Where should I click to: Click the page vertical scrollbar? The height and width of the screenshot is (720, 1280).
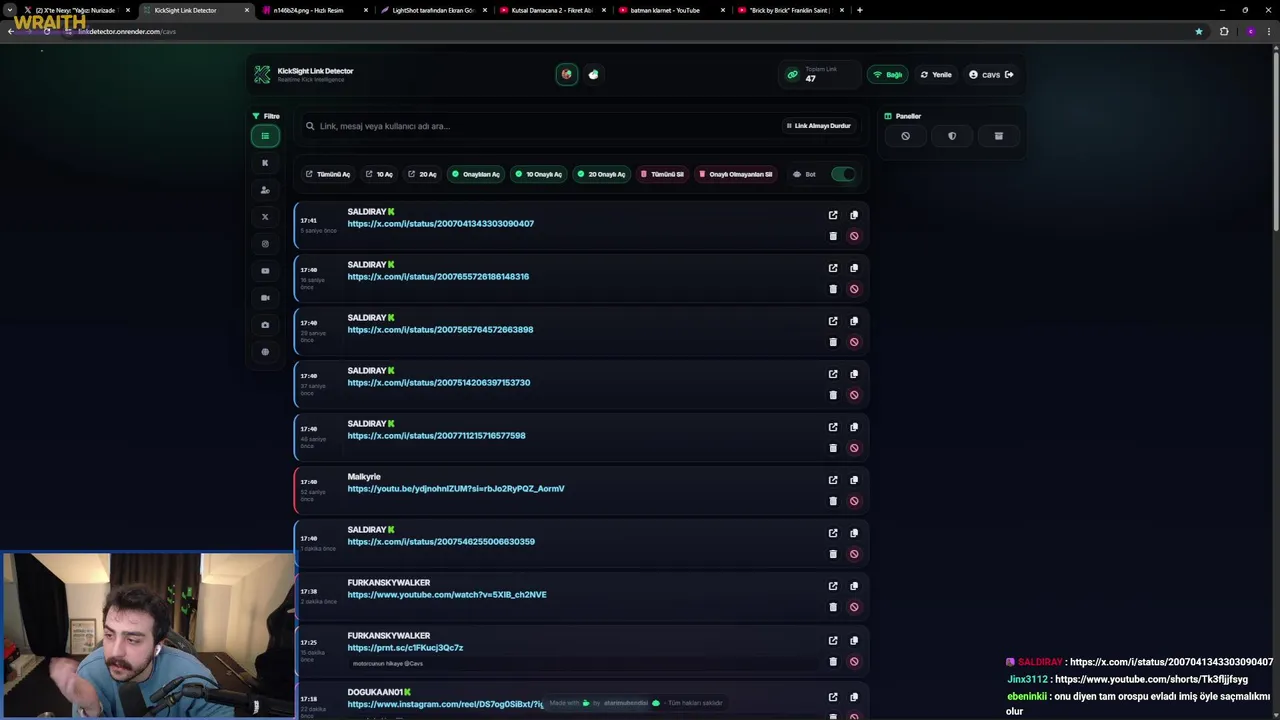click(x=1275, y=140)
